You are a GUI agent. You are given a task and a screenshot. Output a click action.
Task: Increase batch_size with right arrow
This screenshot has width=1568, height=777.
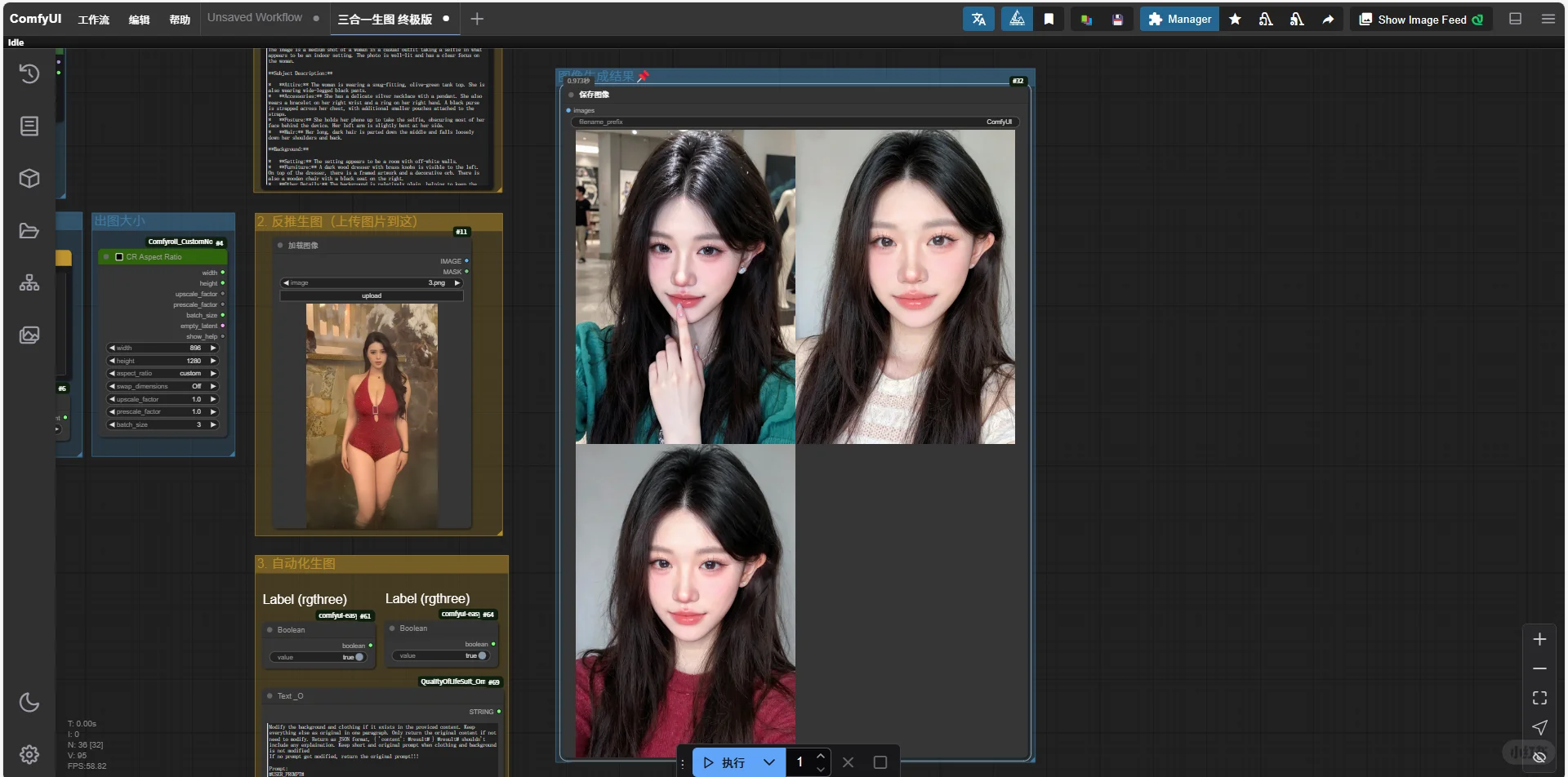pyautogui.click(x=213, y=424)
